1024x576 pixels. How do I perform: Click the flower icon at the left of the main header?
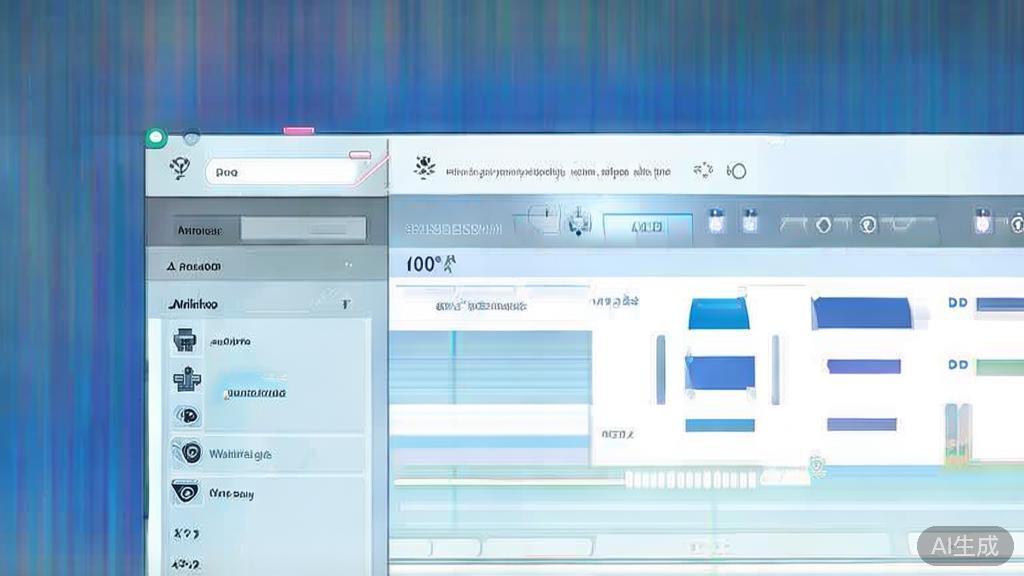coord(425,168)
